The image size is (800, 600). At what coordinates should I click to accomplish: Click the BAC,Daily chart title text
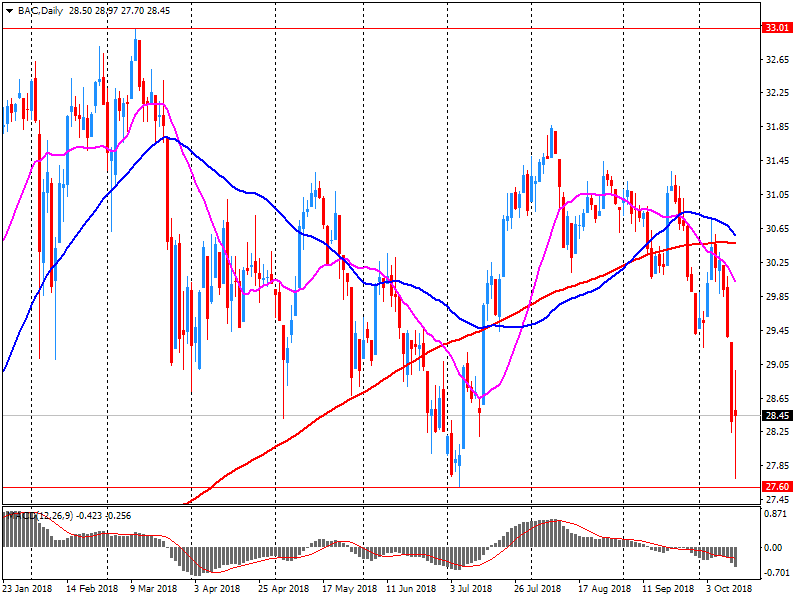[40, 11]
